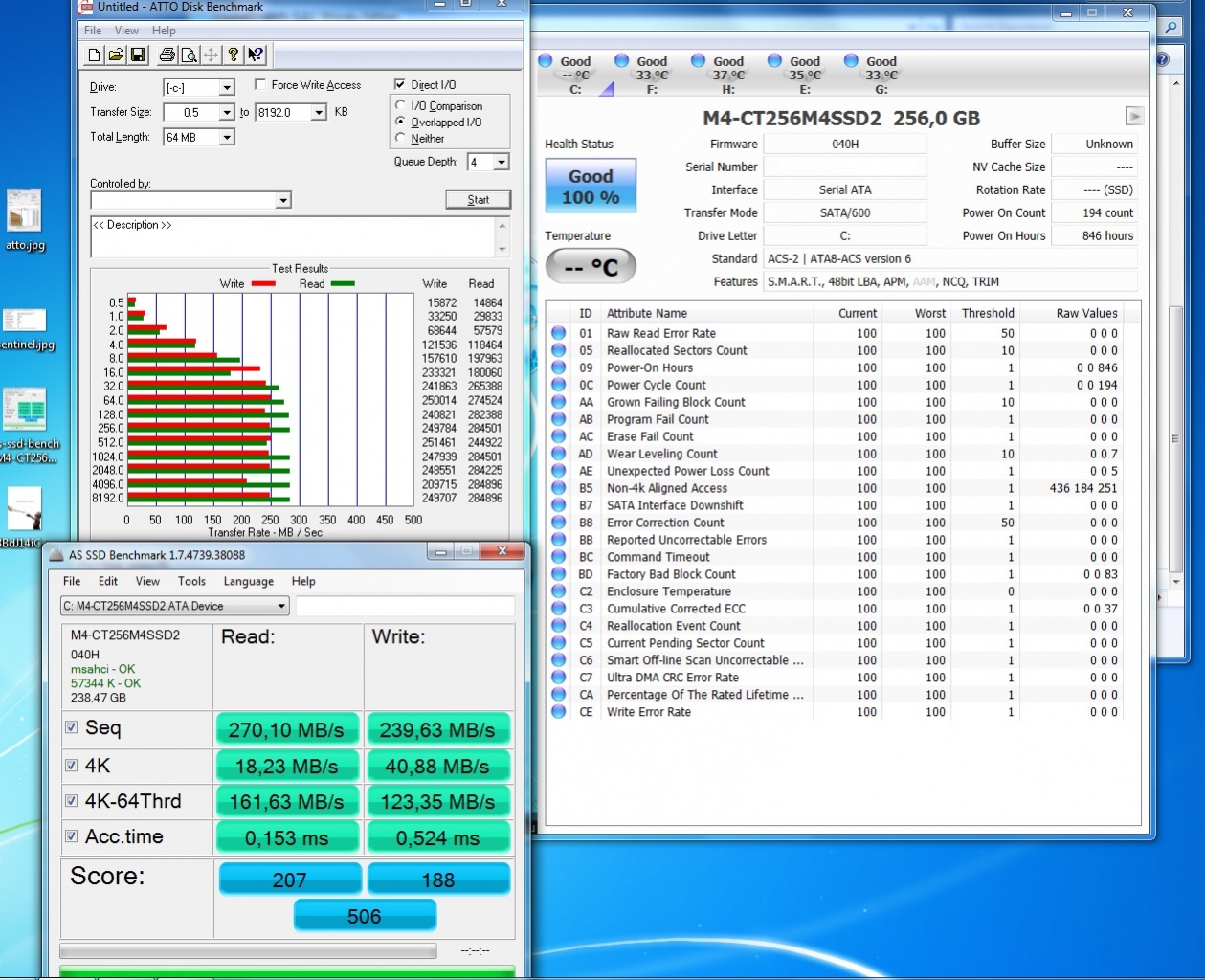Uncheck the 4K test checkbox
Image resolution: width=1205 pixels, height=980 pixels.
tap(71, 765)
